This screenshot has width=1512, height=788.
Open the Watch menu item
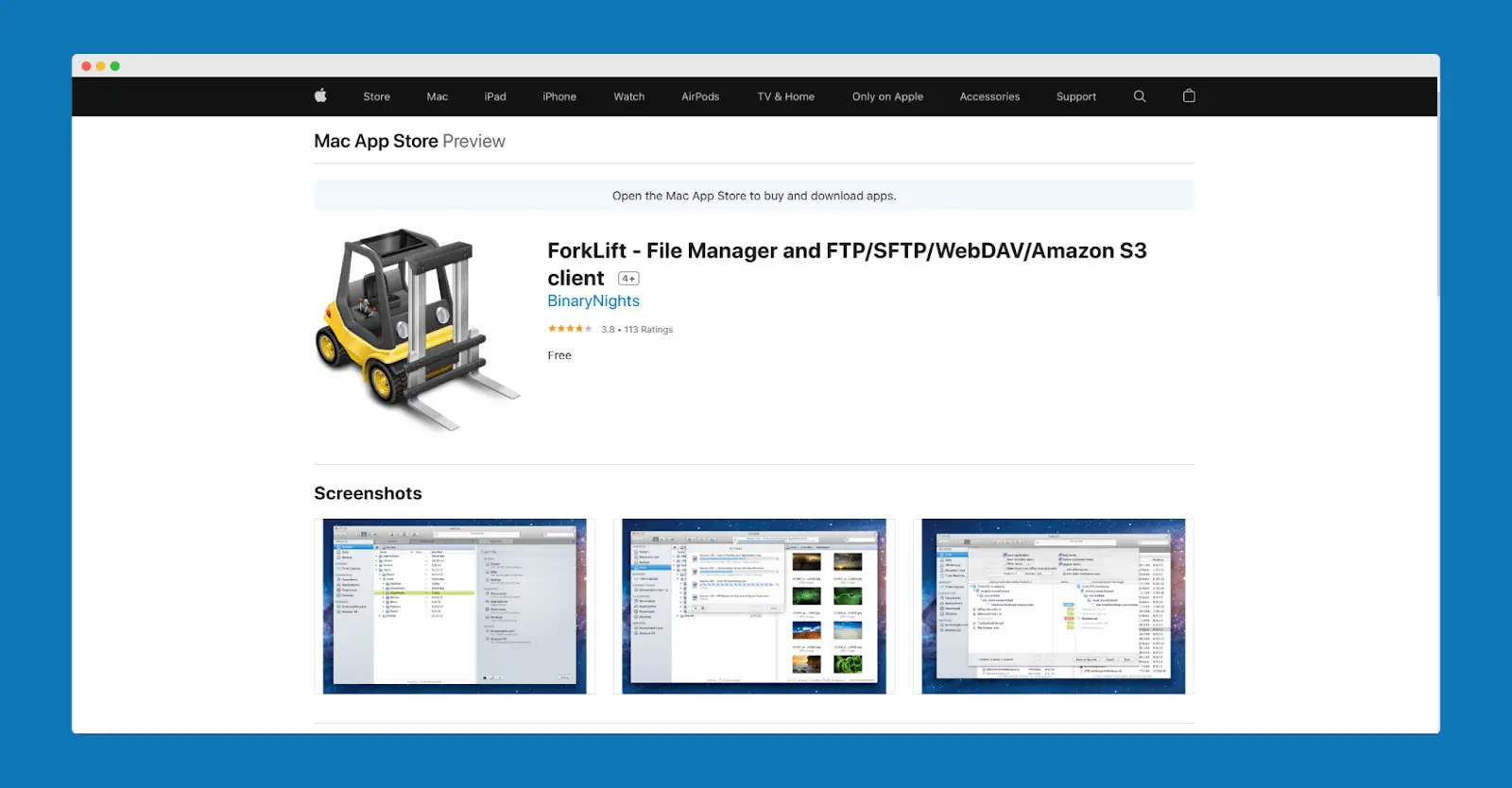(x=628, y=96)
